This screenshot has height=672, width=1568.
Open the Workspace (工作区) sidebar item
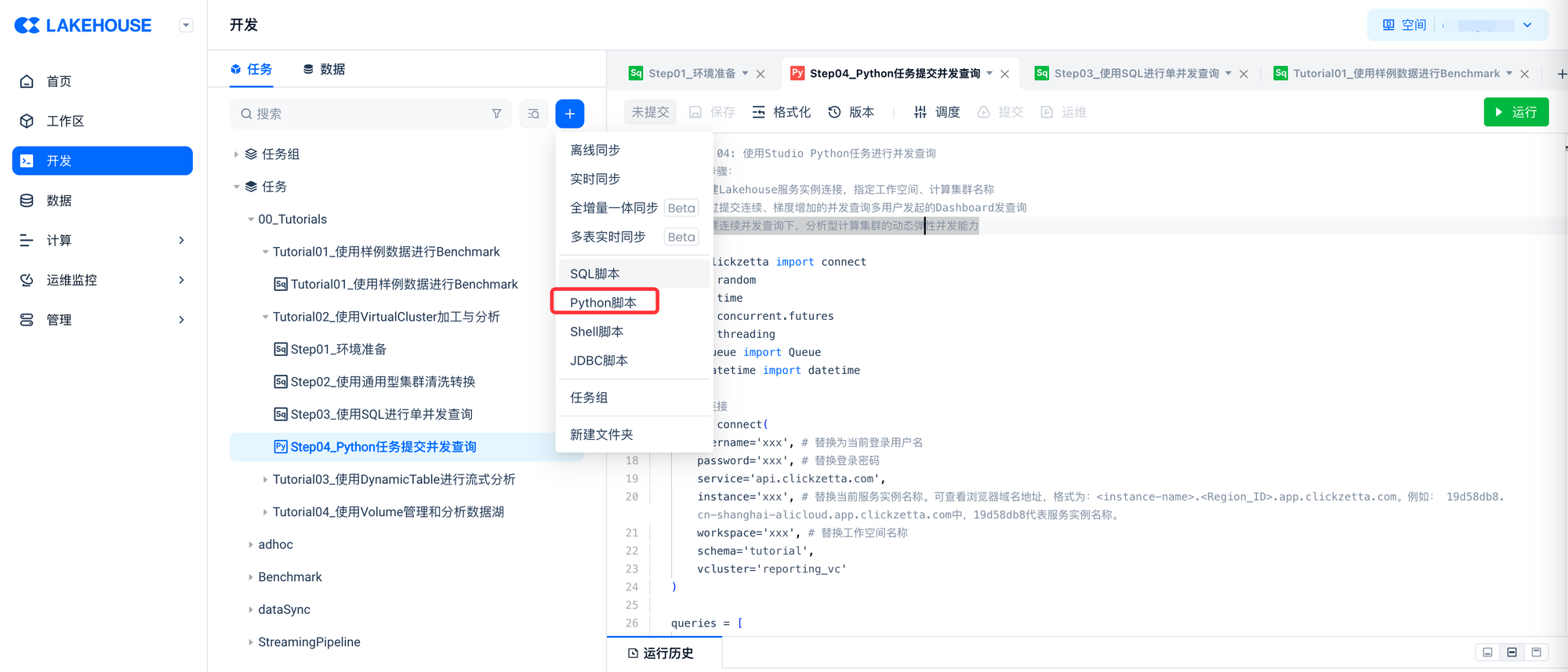tap(64, 121)
